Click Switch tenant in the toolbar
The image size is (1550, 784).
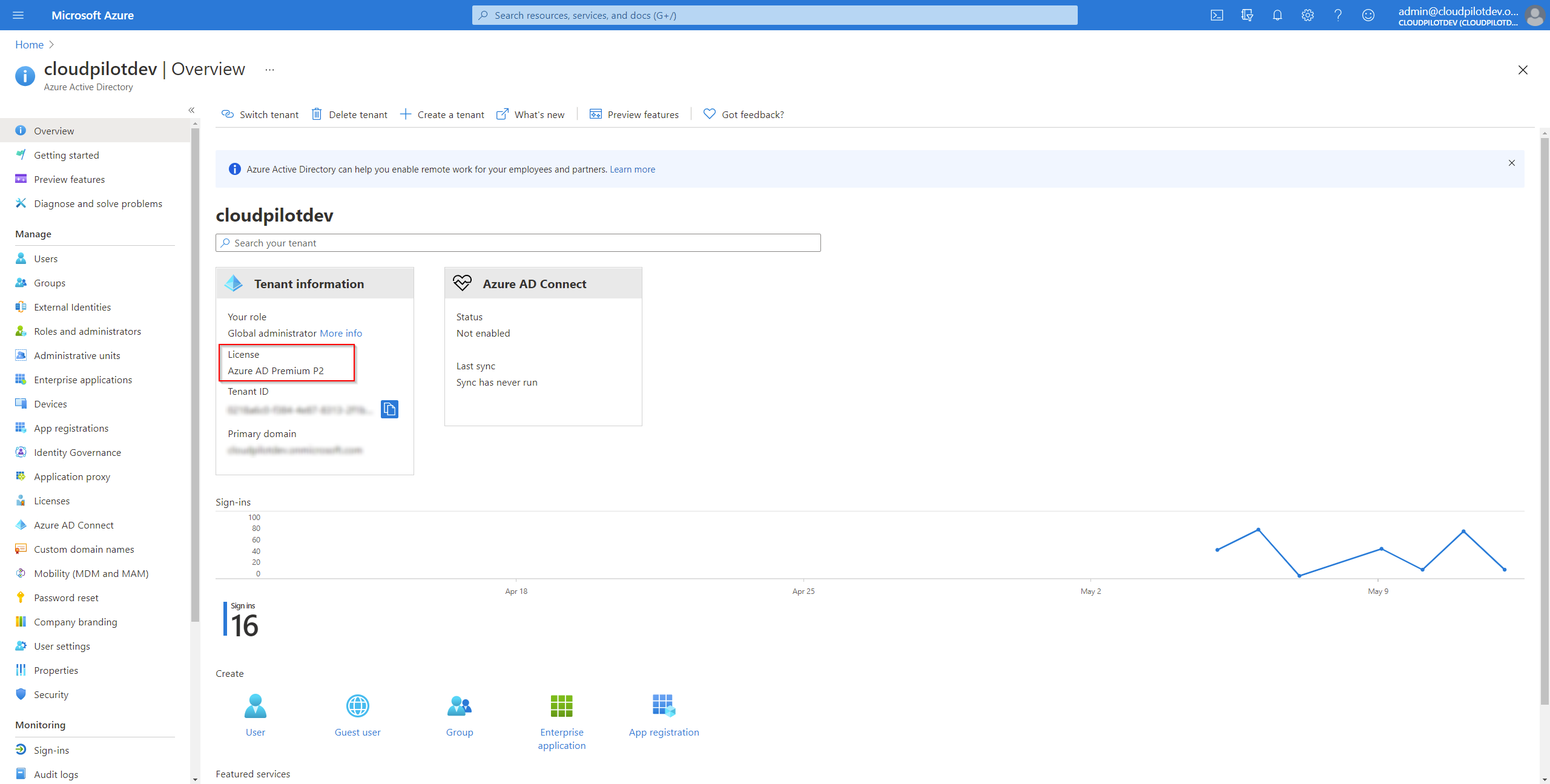click(260, 114)
